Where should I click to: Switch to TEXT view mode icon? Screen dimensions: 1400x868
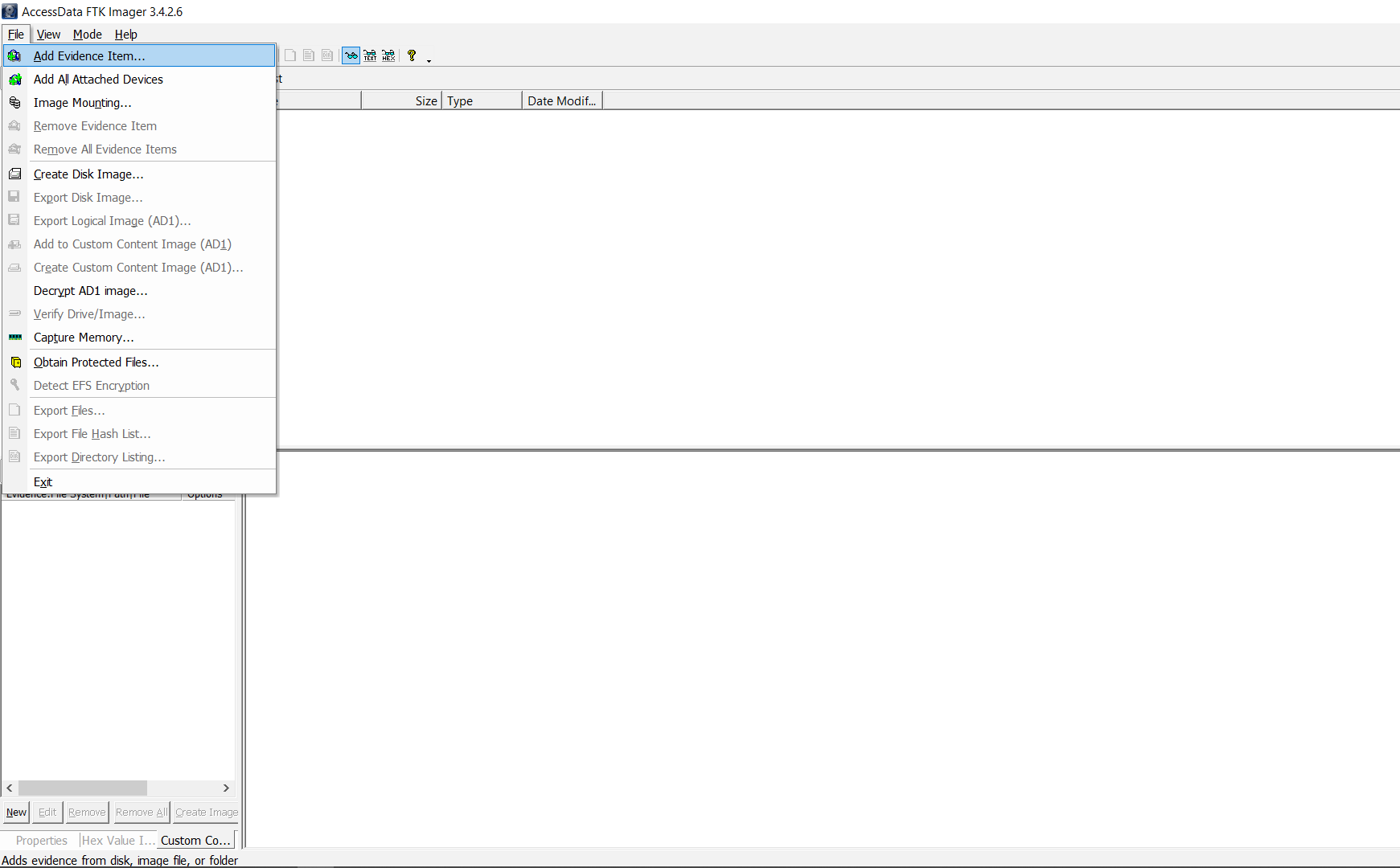[x=370, y=55]
